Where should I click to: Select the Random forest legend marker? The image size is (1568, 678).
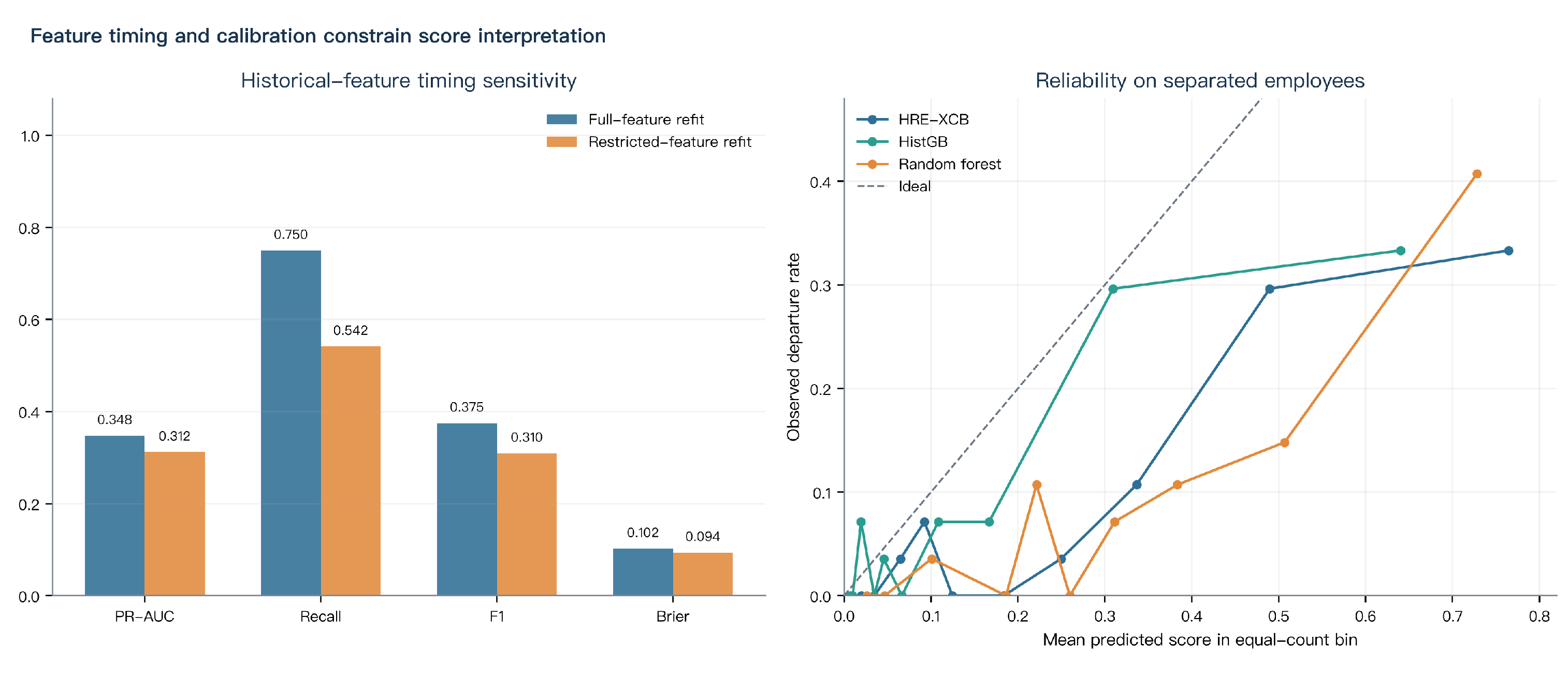point(872,165)
